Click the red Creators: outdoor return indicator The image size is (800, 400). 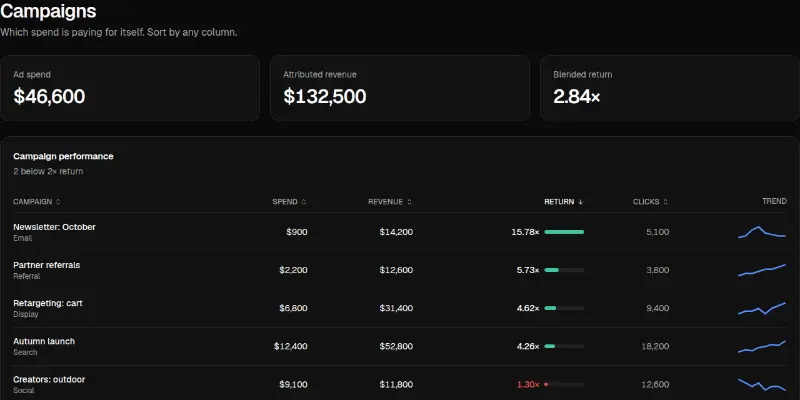point(546,384)
